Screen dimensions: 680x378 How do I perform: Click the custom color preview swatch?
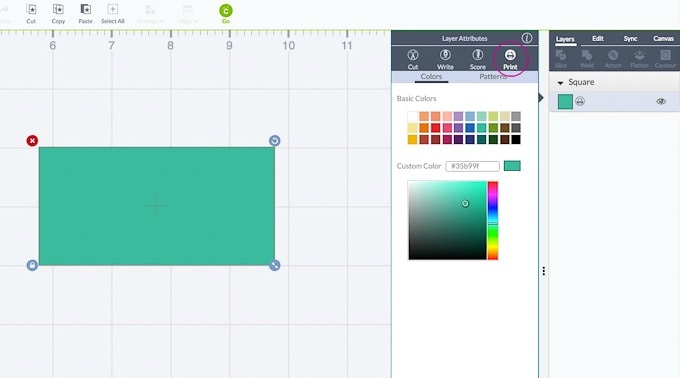pos(512,166)
